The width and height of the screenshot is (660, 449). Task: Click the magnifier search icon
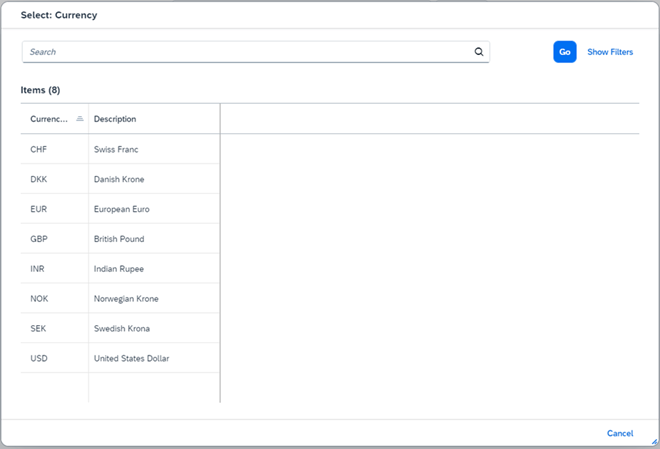(x=479, y=52)
